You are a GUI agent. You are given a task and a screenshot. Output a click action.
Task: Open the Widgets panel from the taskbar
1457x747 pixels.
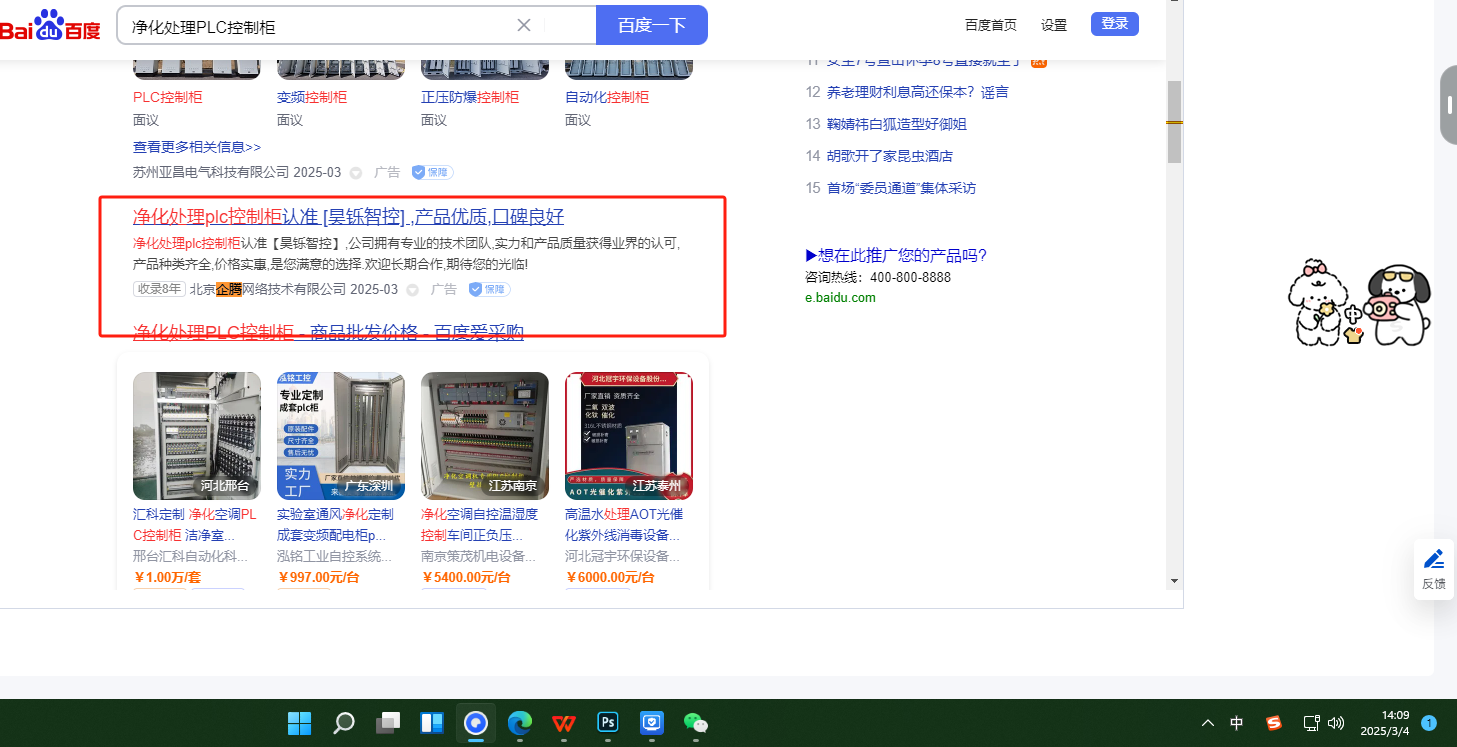tap(431, 723)
